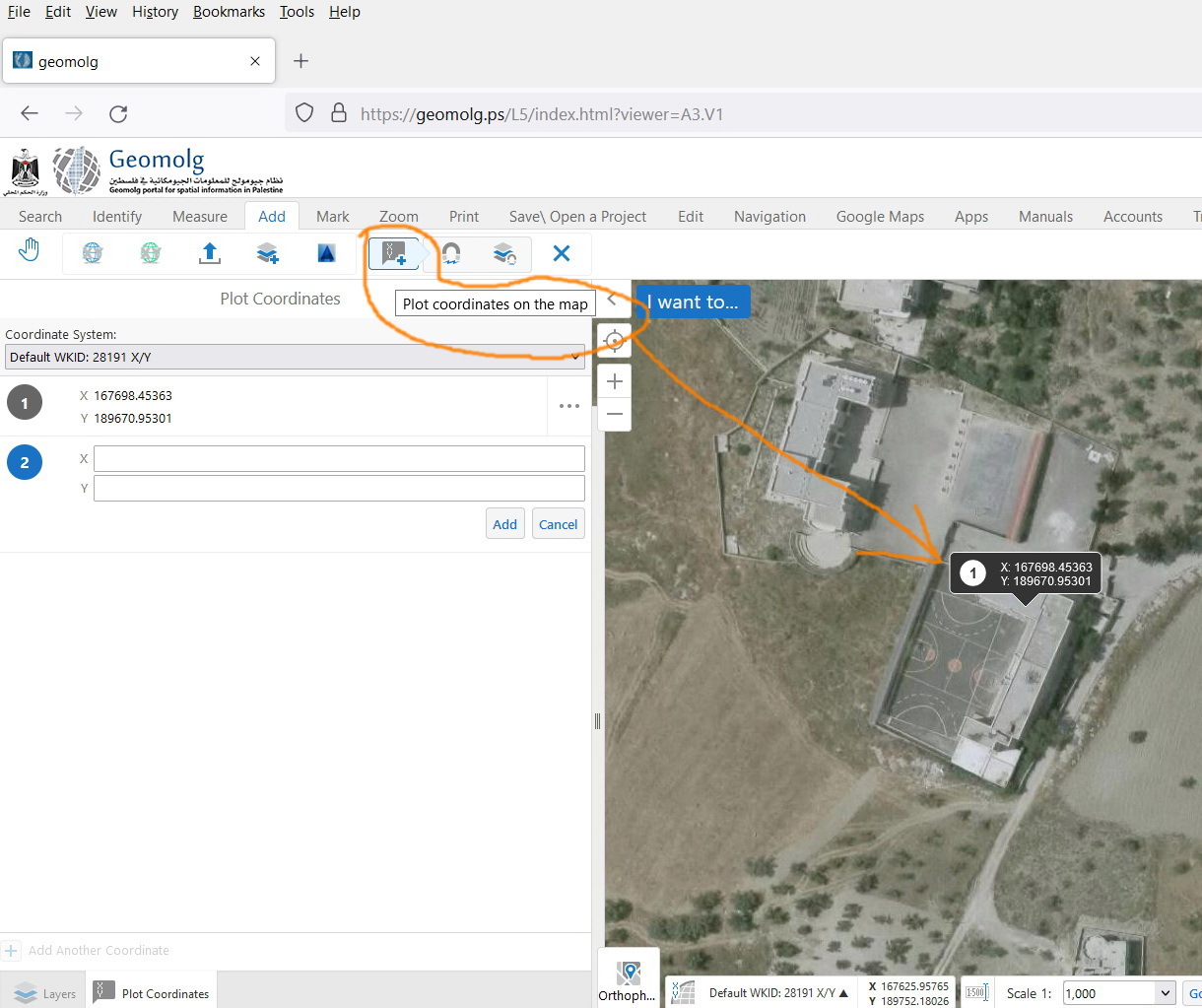This screenshot has height=1008, width=1202.
Task: Click the locate target icon on map
Action: [x=614, y=341]
